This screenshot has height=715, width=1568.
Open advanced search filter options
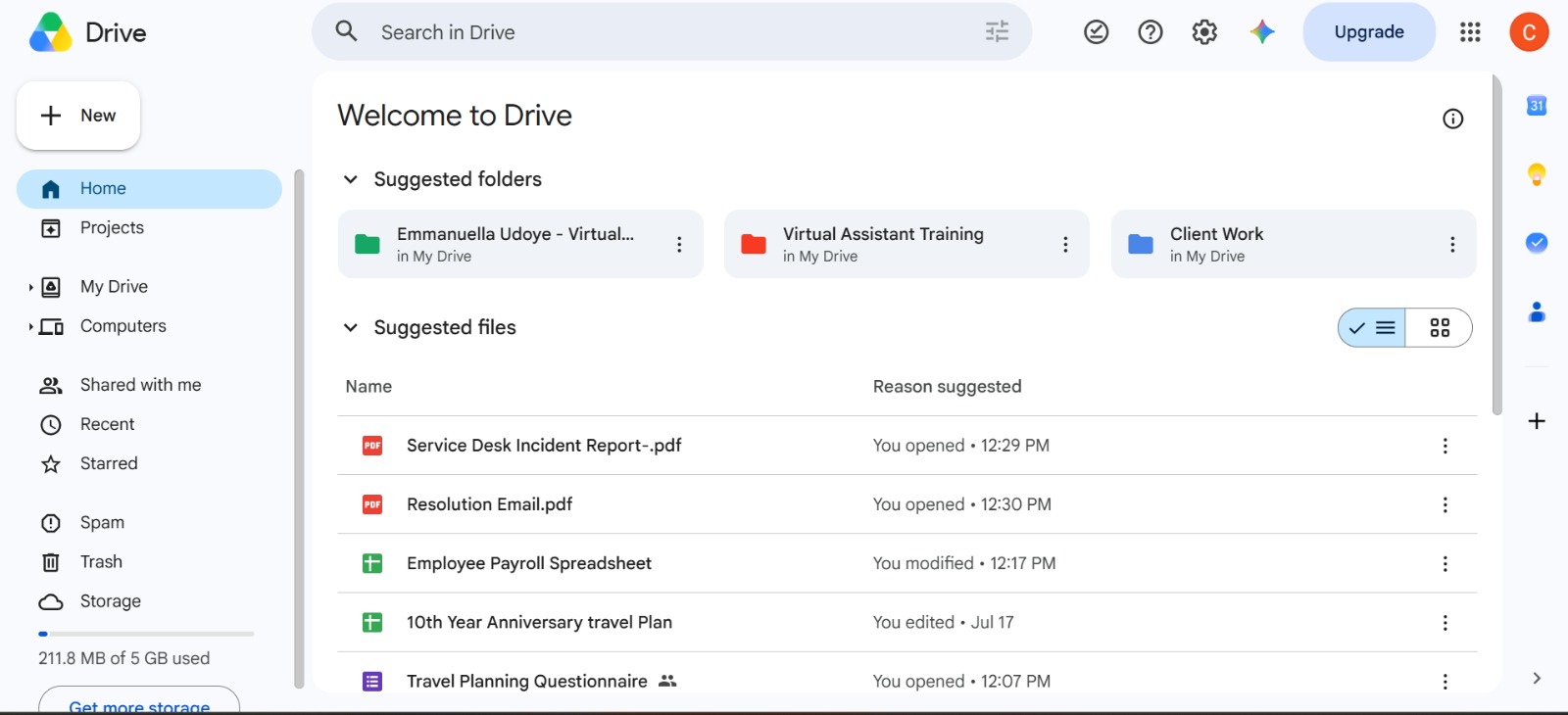point(997,32)
